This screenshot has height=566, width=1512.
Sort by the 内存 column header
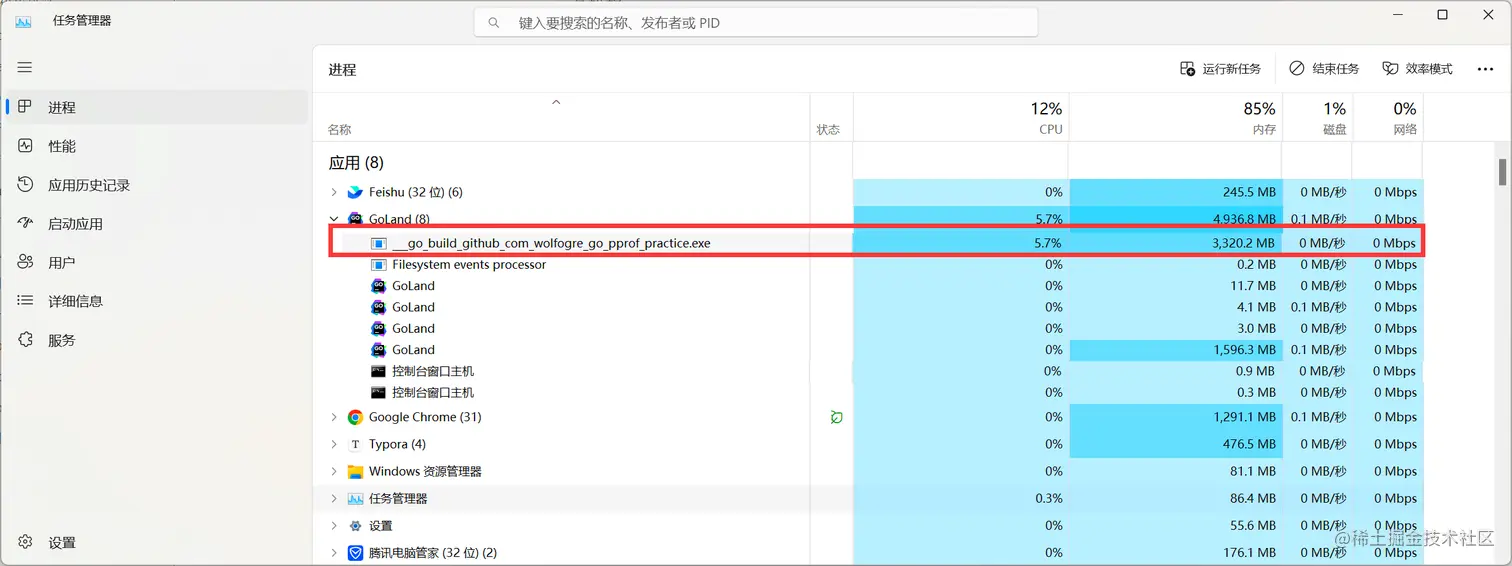(x=1175, y=117)
